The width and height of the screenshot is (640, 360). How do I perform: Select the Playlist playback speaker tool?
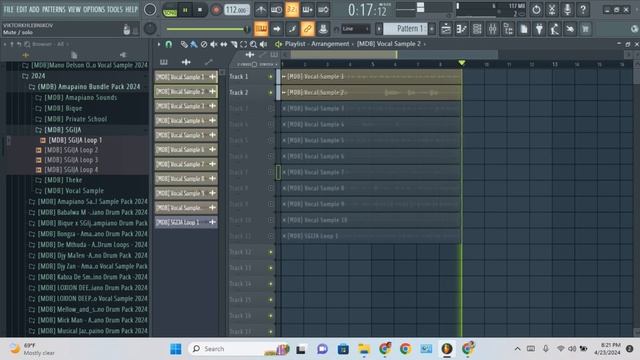coord(264,44)
